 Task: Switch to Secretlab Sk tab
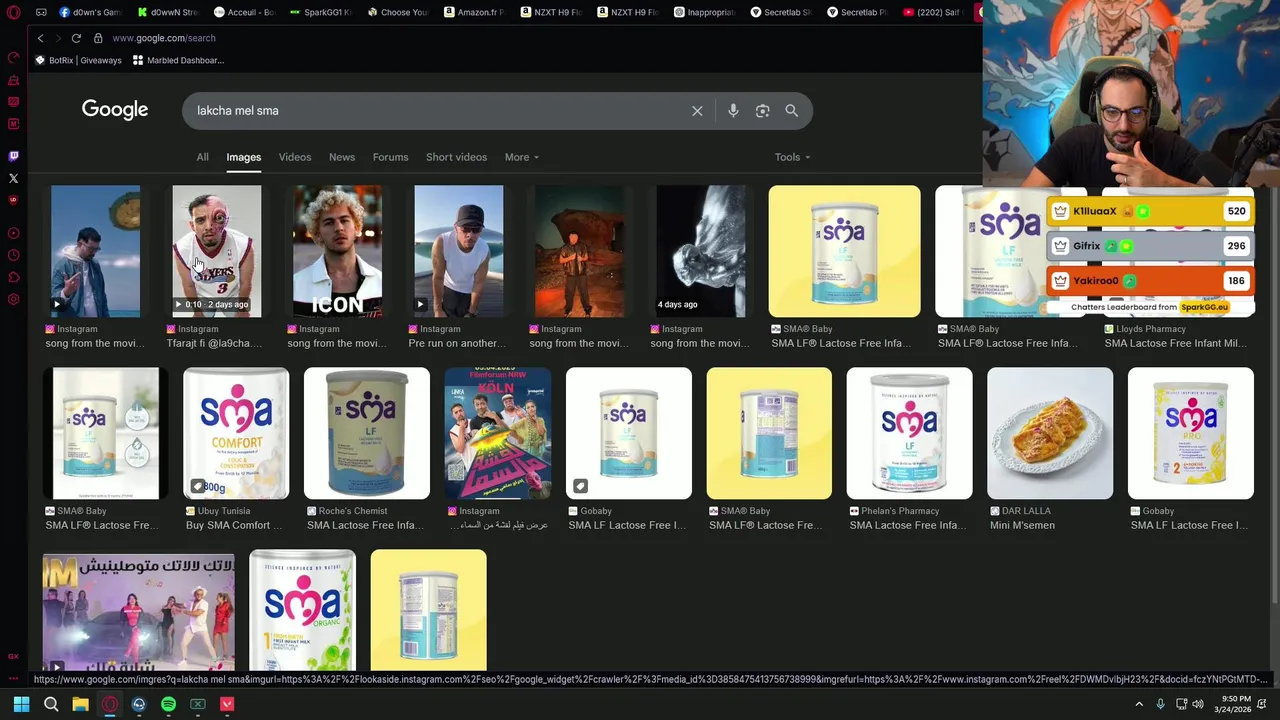coord(781,12)
